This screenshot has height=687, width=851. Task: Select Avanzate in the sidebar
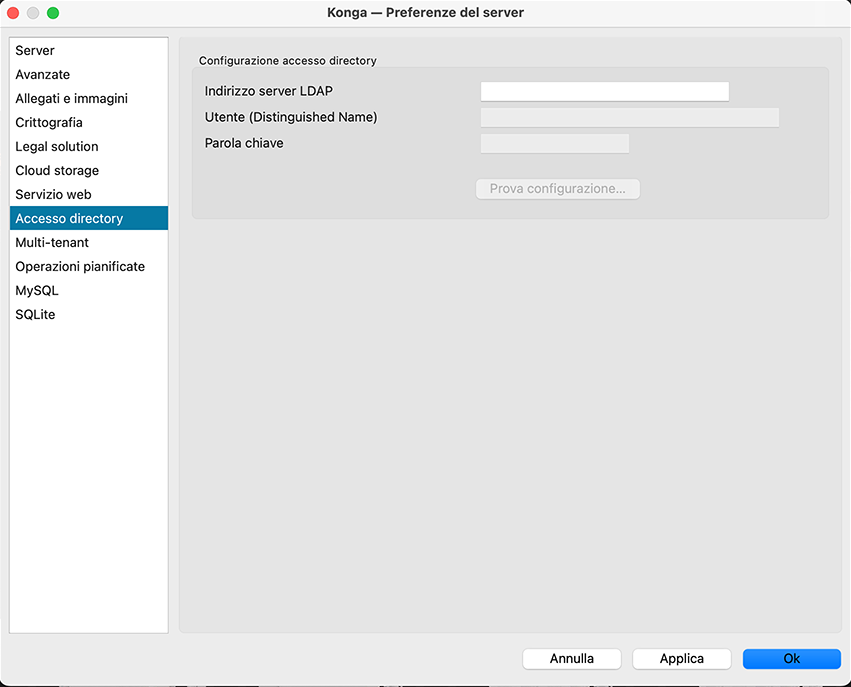[x=43, y=75]
